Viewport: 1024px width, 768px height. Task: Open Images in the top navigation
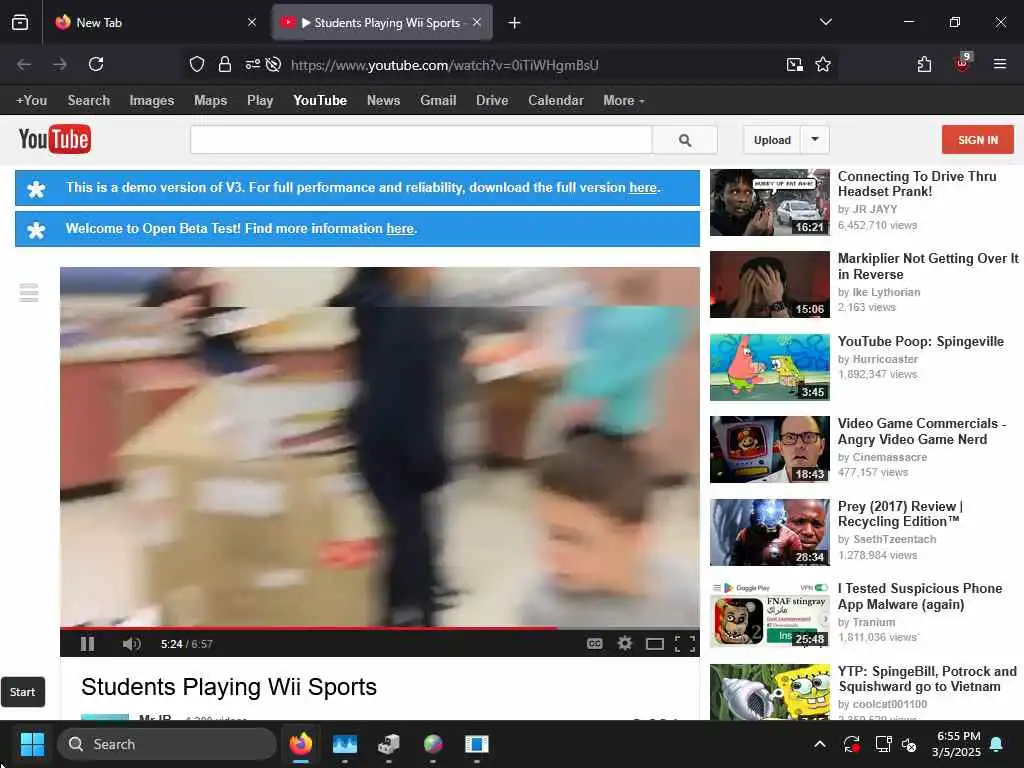click(x=152, y=101)
